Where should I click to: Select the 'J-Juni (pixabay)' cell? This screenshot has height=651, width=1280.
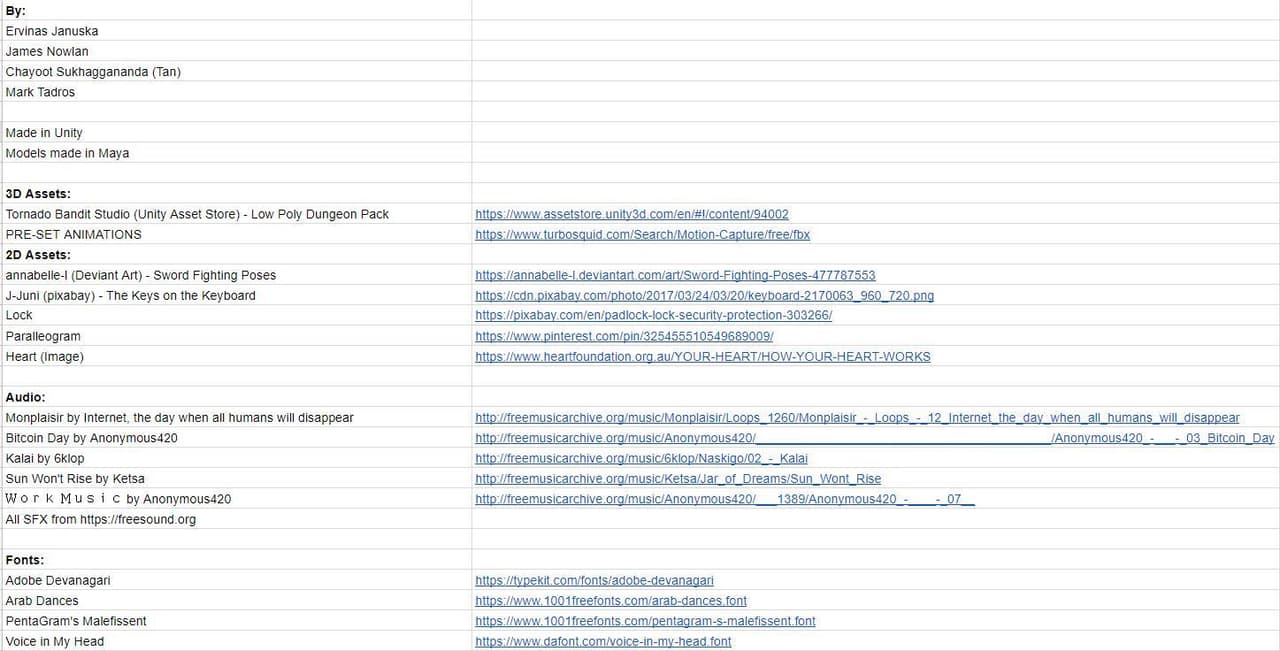coord(236,295)
